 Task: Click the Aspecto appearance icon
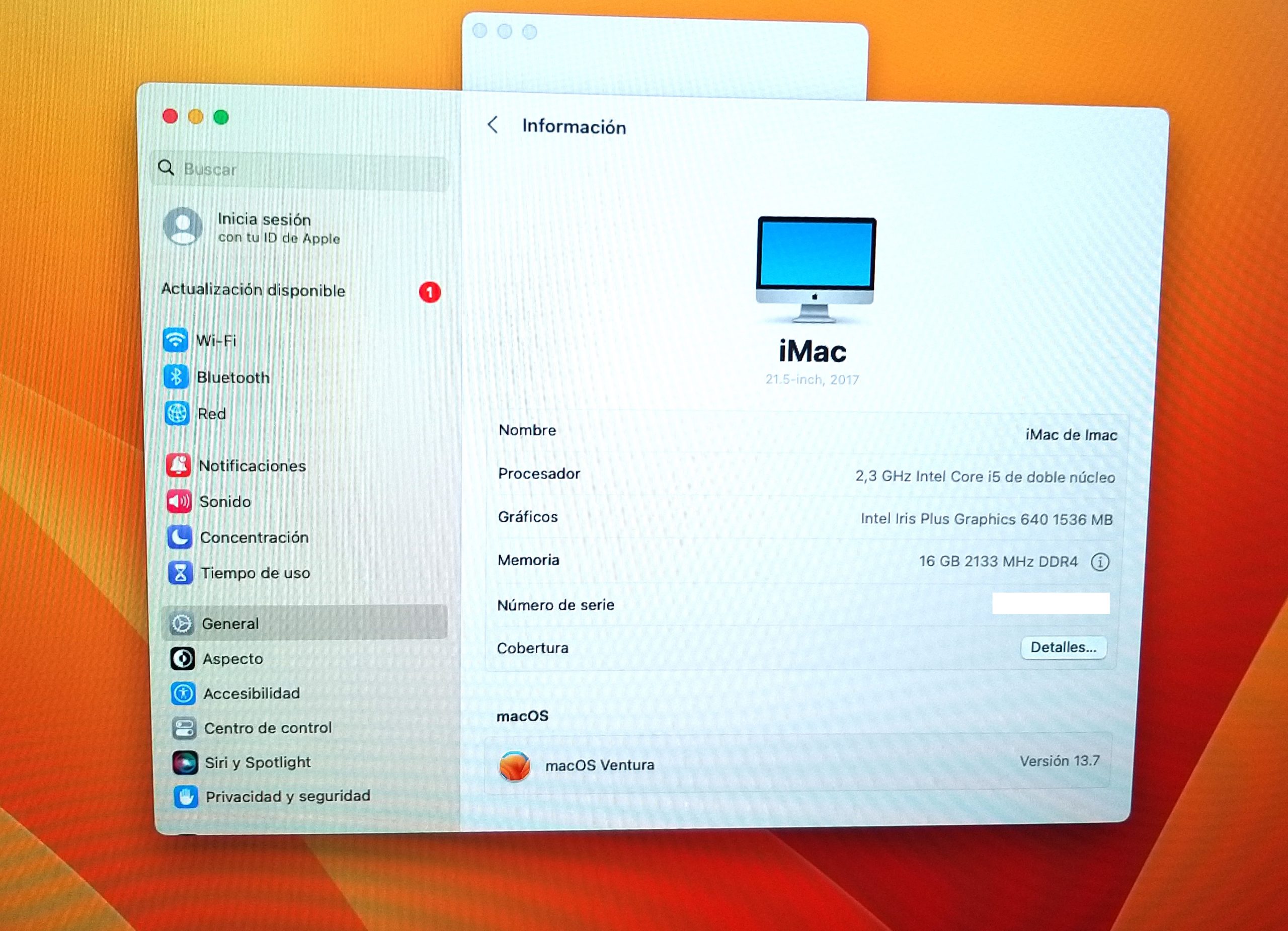tap(182, 658)
